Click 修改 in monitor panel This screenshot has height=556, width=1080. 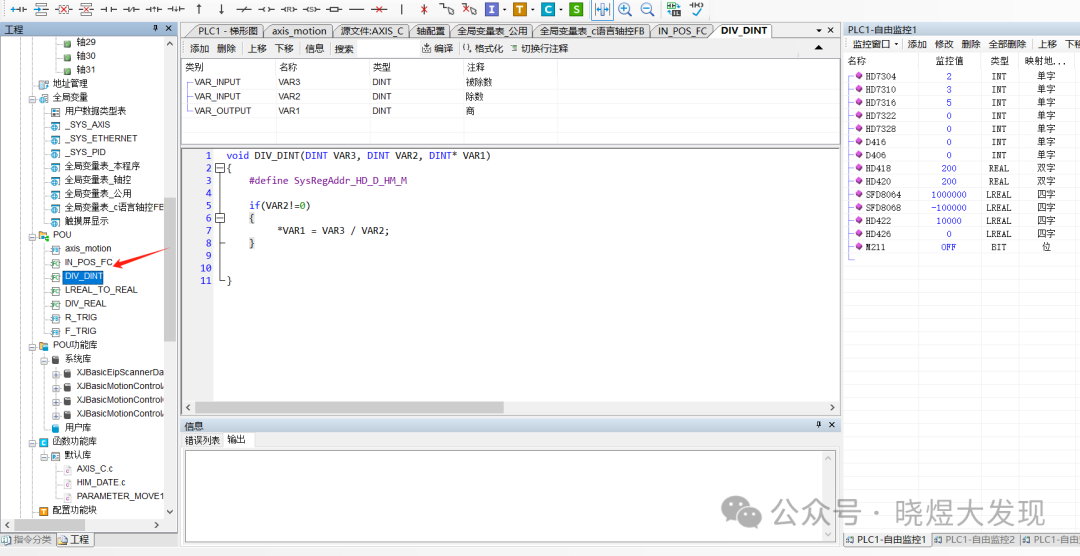click(x=944, y=43)
